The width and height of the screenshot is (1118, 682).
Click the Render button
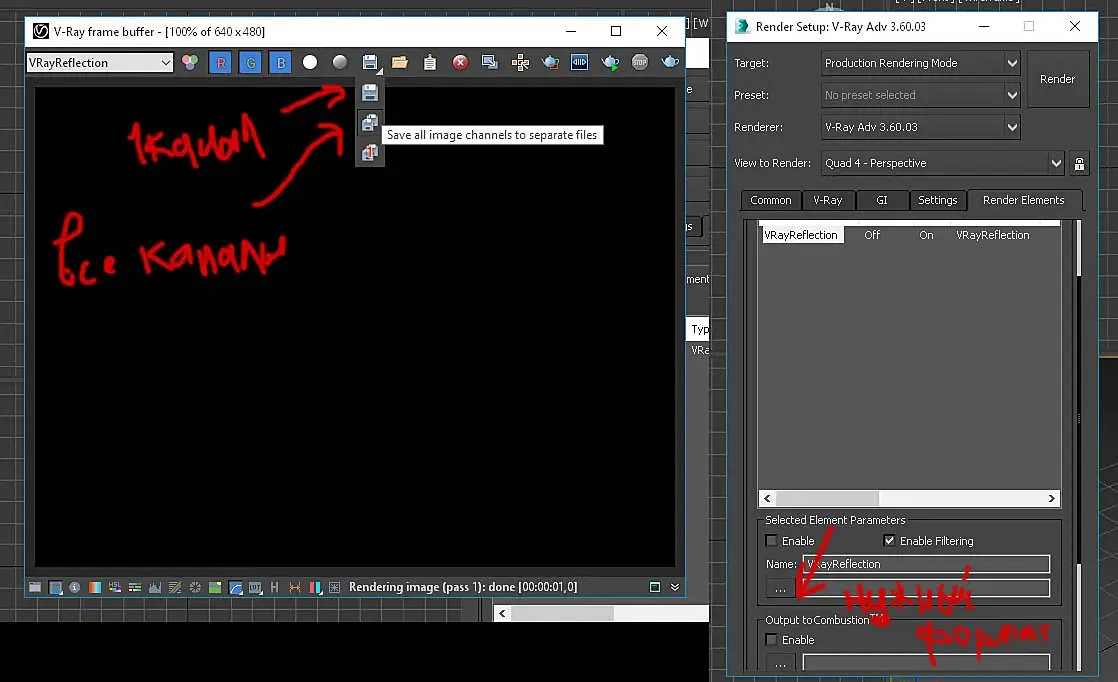pyautogui.click(x=1057, y=79)
